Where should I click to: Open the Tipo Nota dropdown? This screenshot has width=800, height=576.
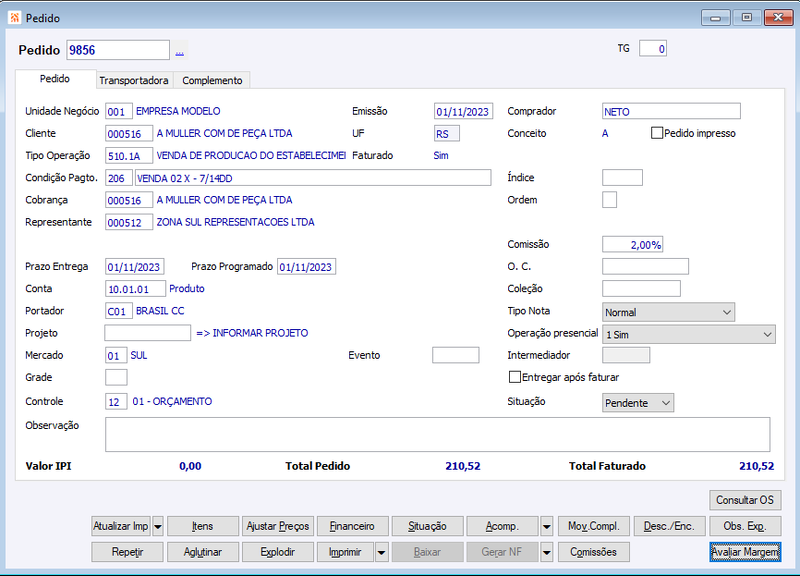(668, 312)
